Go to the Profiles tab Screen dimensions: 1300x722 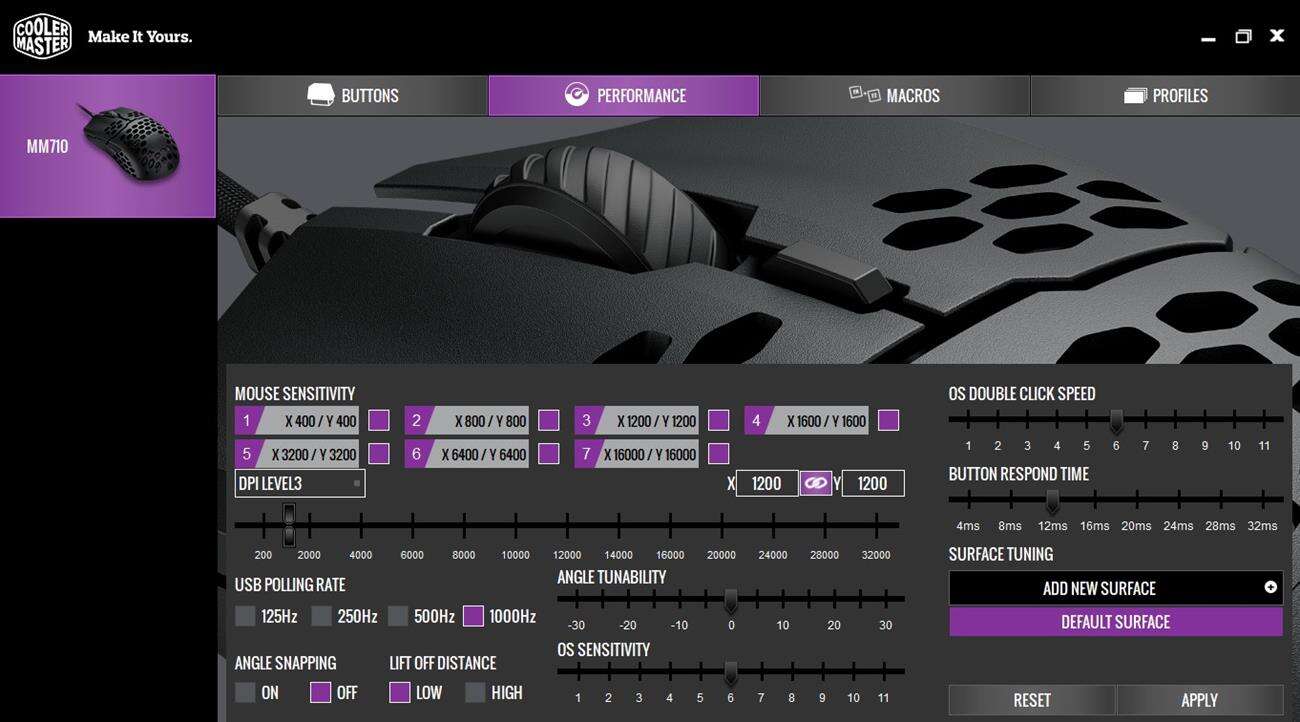(x=1165, y=96)
